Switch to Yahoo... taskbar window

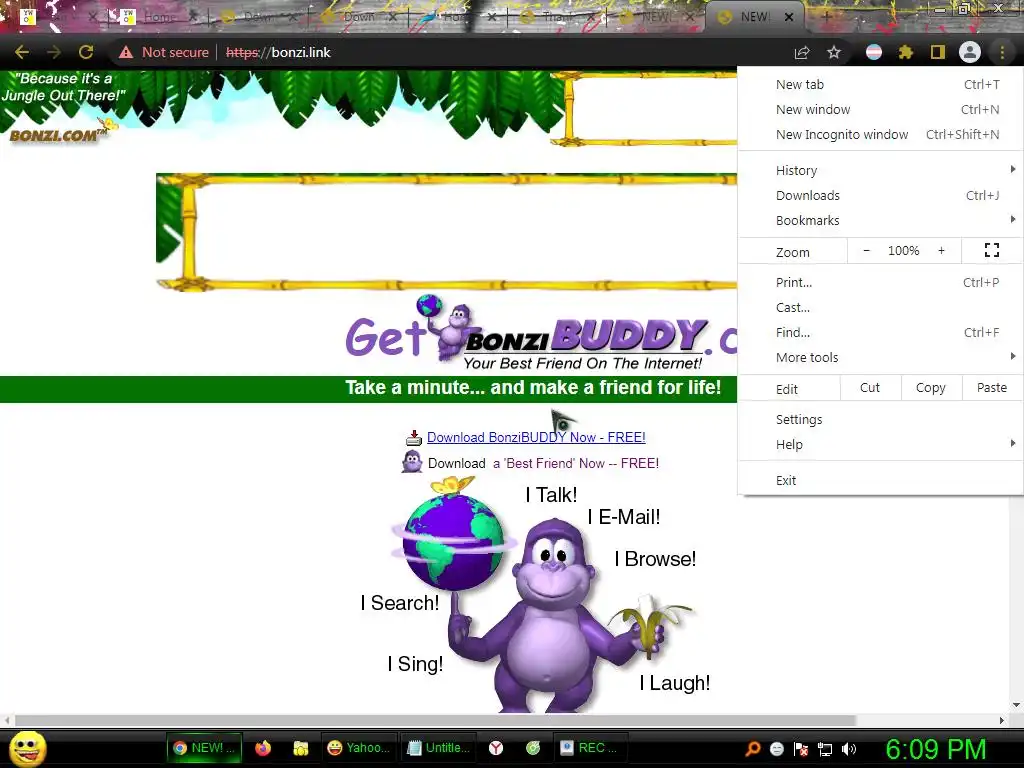(358, 748)
